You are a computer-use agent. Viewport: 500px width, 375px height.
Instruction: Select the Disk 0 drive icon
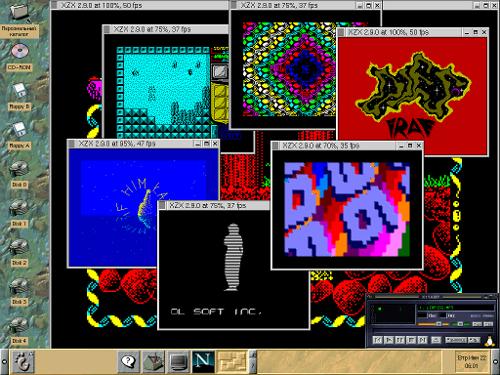coord(19,169)
